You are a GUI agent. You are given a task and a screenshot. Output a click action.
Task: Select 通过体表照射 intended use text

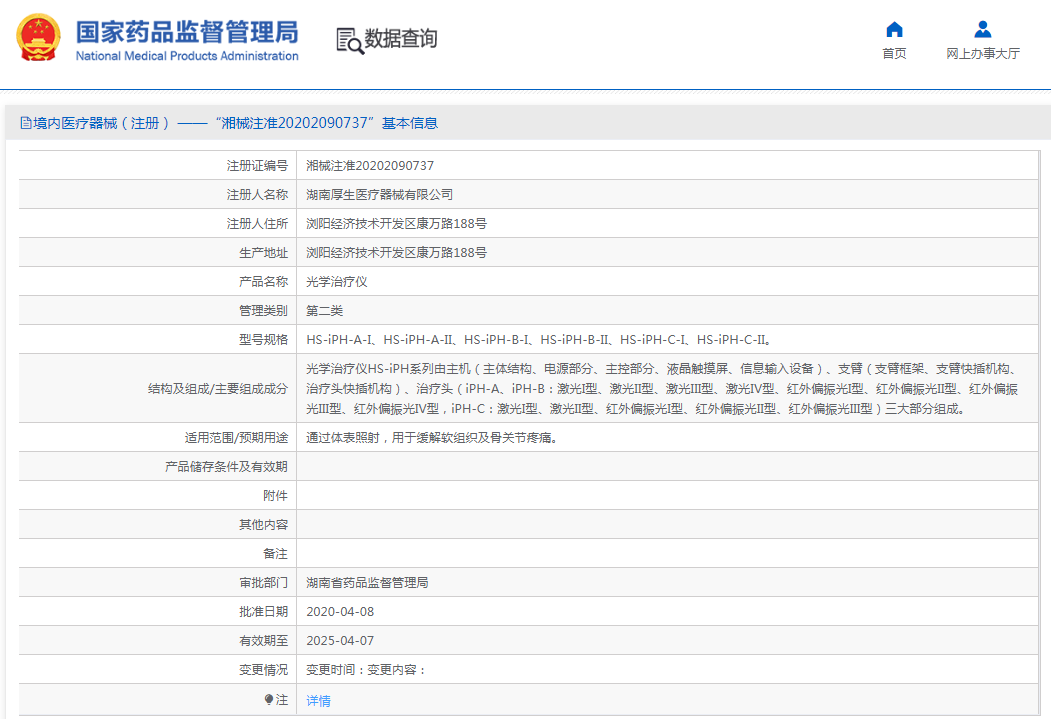[x=432, y=438]
